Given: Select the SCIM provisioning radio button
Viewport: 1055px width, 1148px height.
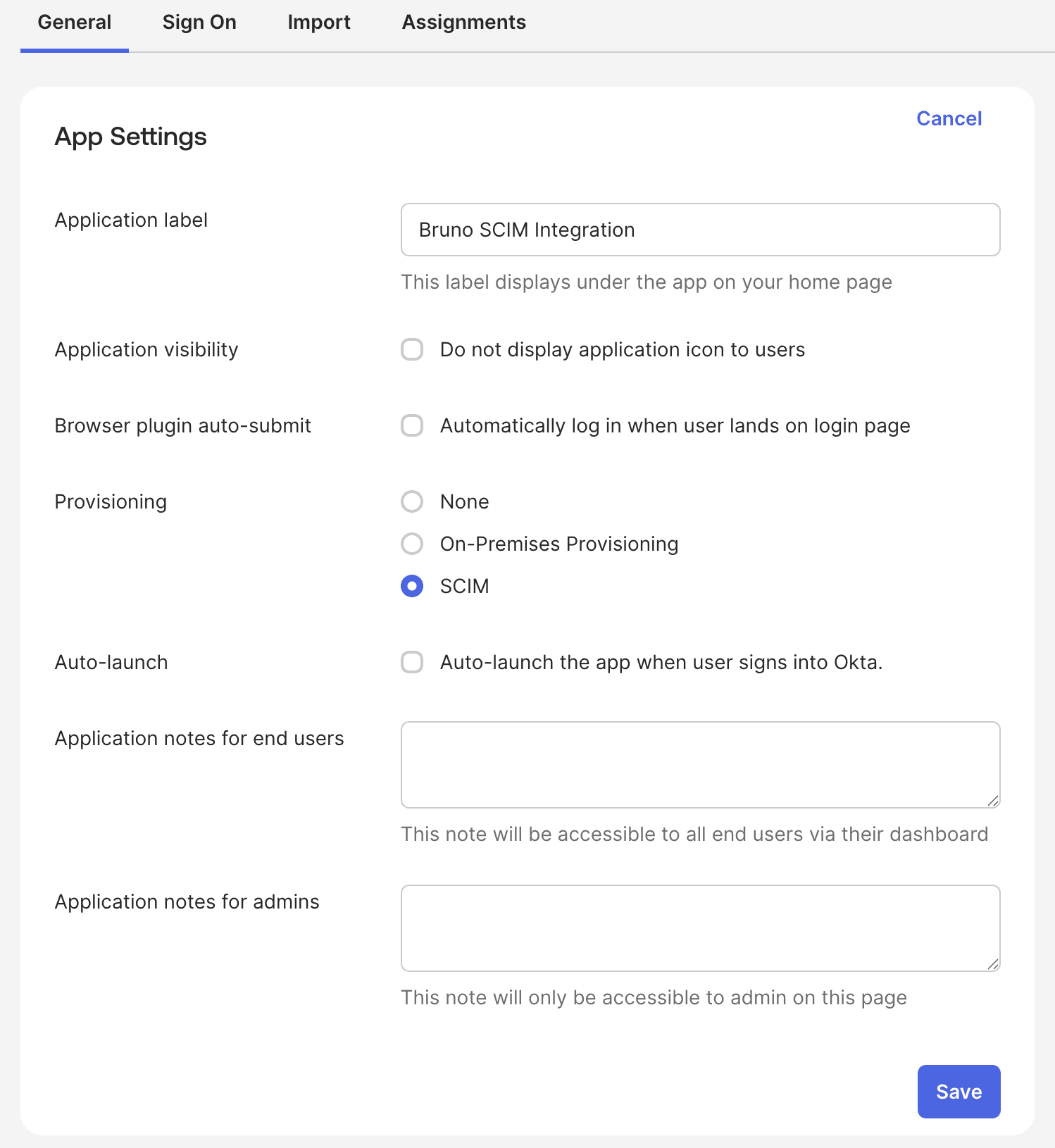Looking at the screenshot, I should 412,586.
